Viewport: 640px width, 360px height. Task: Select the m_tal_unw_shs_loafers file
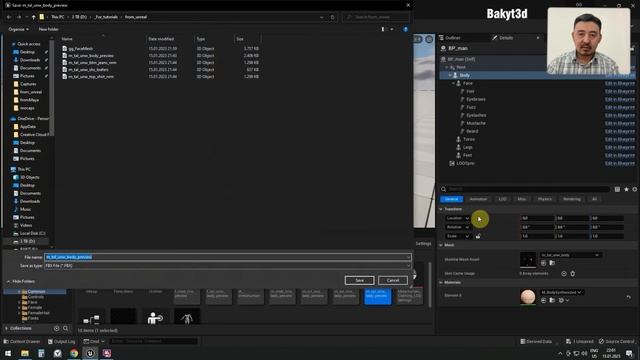coord(88,69)
